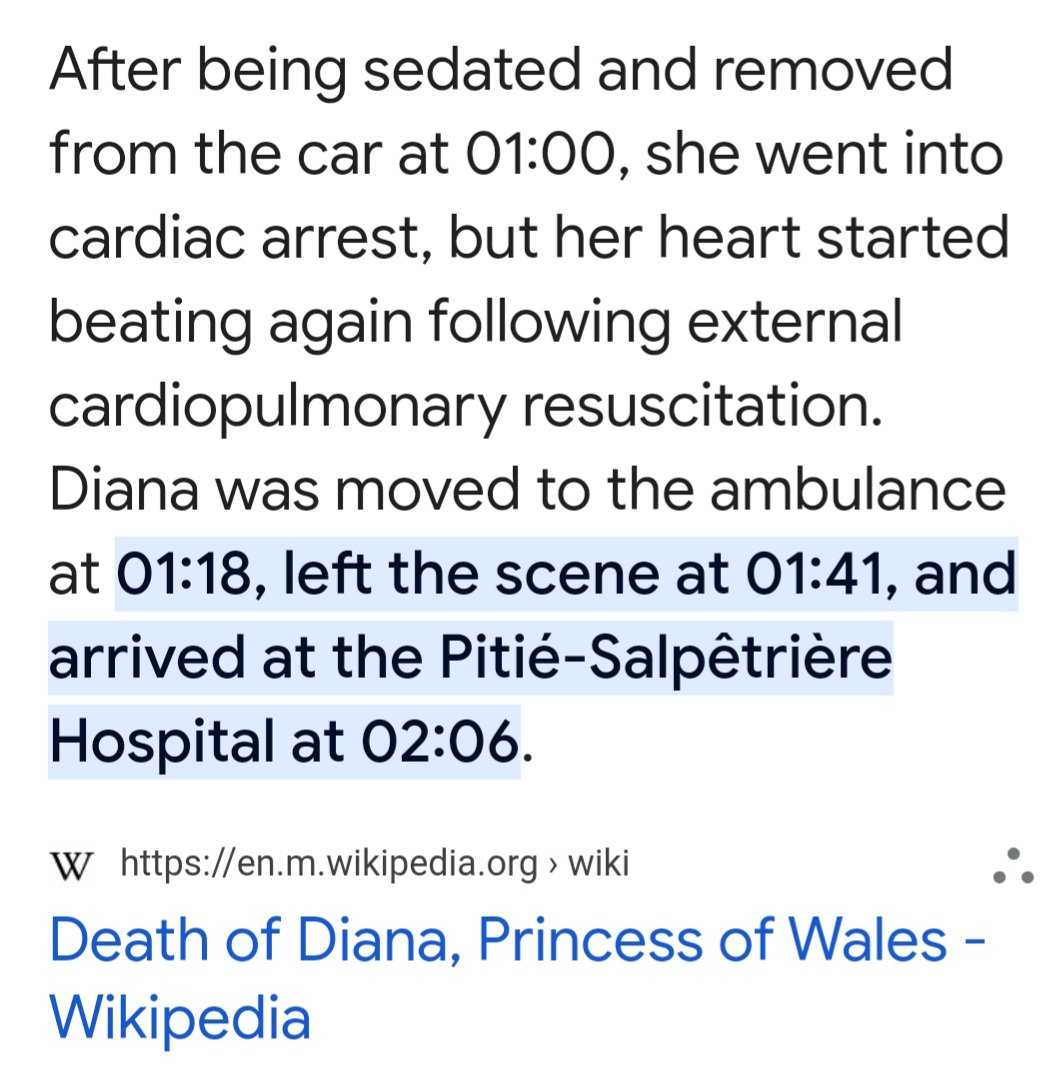Click the breadcrumb chevron before 'wiki'

coord(553,863)
